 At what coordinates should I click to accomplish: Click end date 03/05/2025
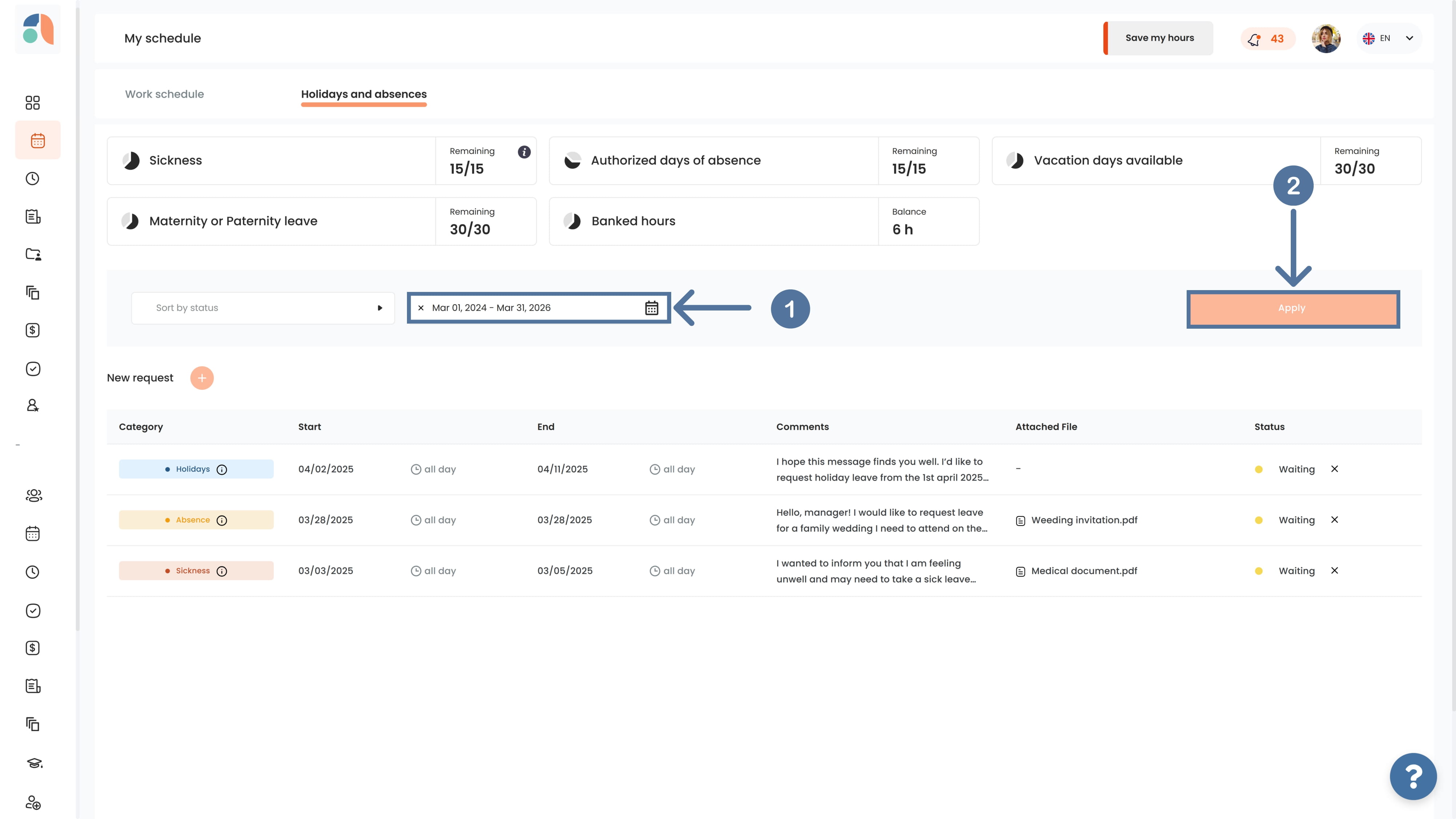[565, 571]
